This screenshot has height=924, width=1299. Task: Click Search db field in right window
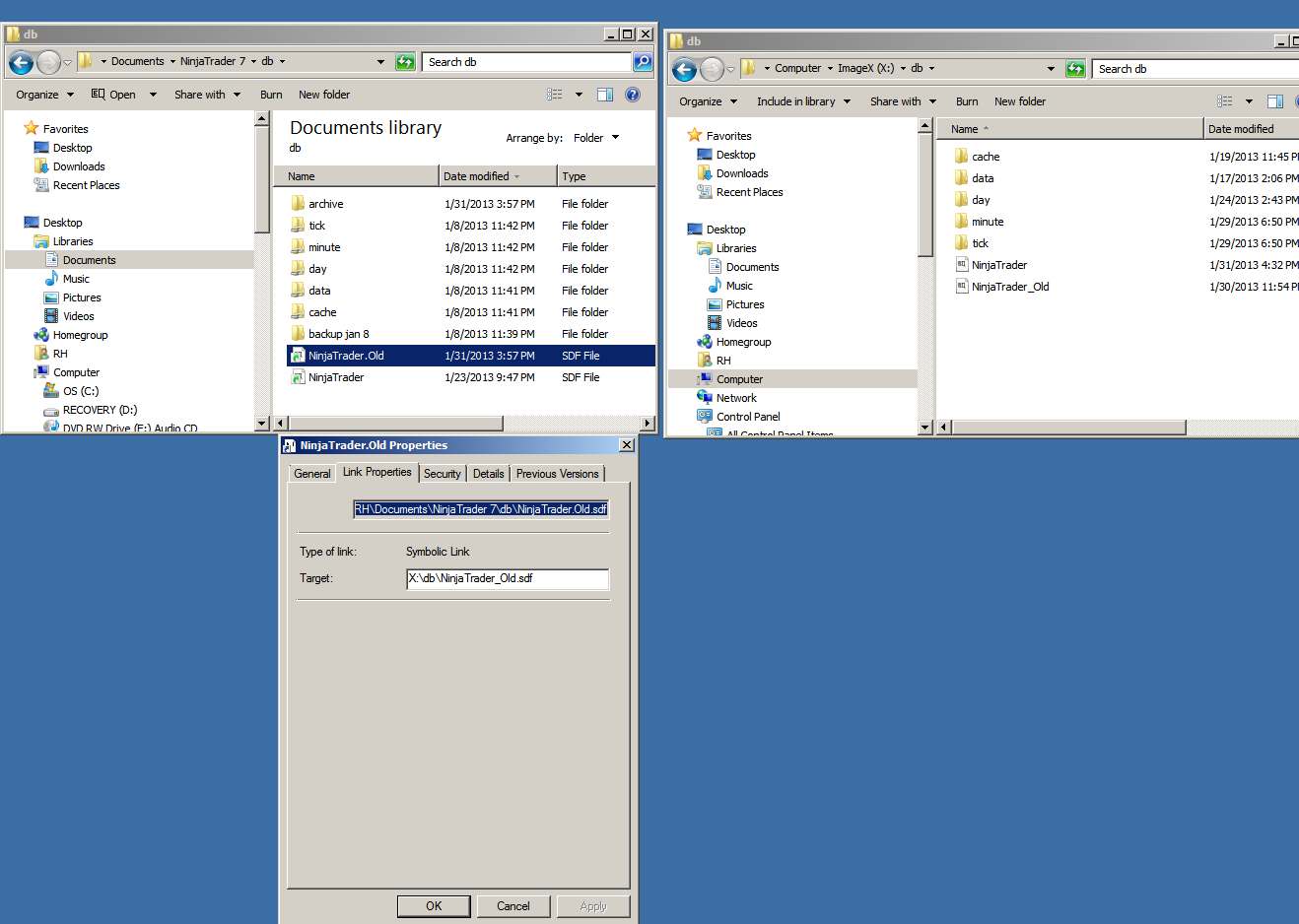coord(1195,69)
